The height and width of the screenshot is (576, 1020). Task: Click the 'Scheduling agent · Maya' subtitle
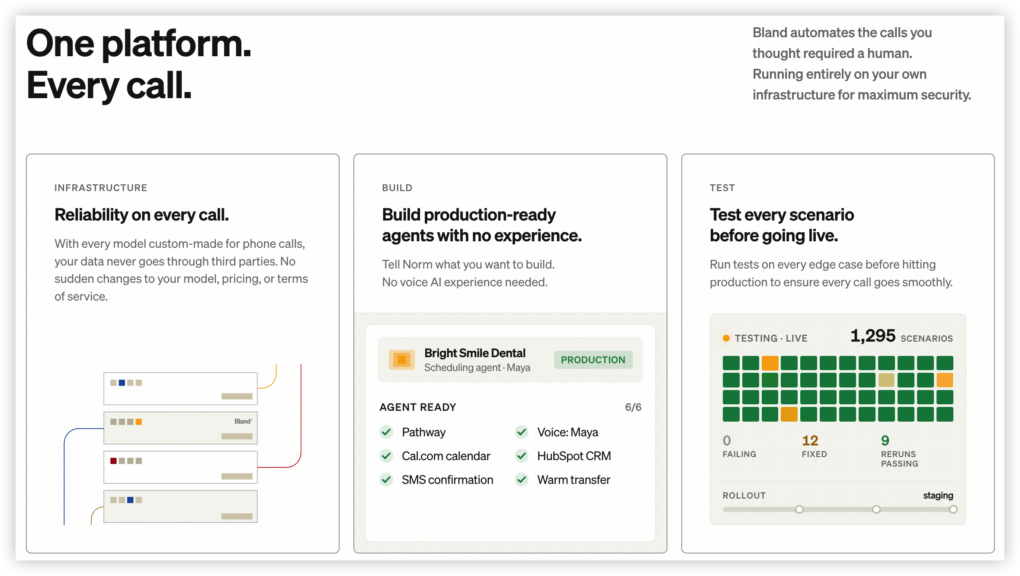[x=477, y=368]
